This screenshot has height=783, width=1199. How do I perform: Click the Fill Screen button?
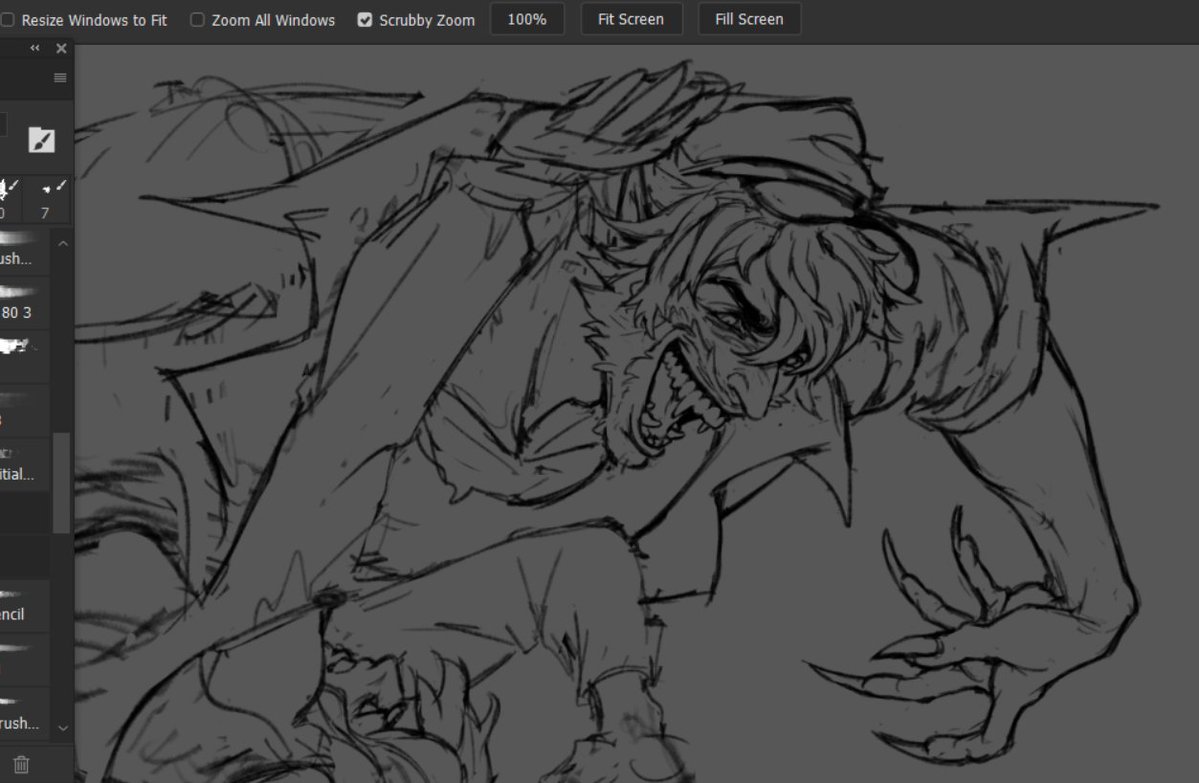749,18
